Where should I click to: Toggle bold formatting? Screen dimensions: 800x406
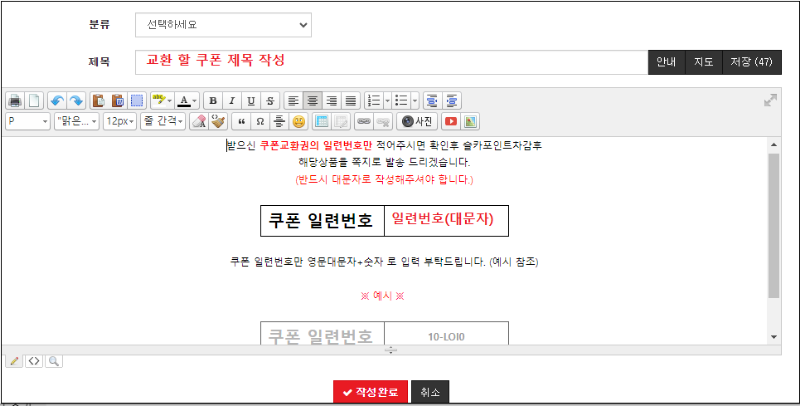coord(212,101)
